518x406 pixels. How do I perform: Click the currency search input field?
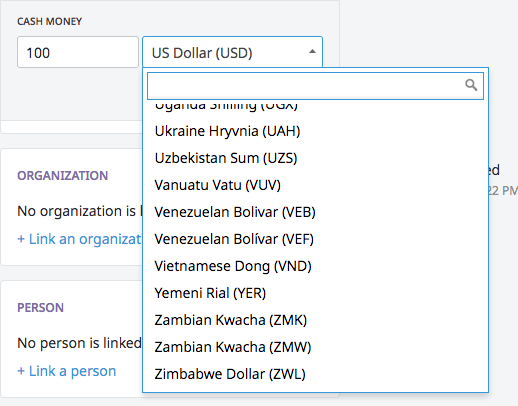click(315, 86)
